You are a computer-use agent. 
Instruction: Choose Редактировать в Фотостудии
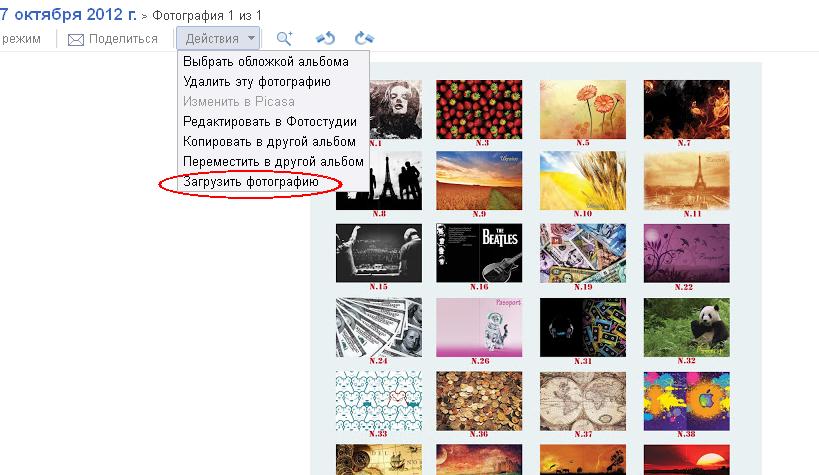270,122
